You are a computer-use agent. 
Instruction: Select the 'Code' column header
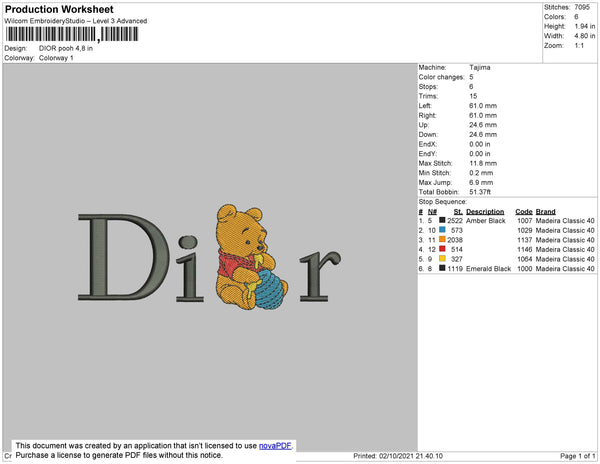coord(524,212)
